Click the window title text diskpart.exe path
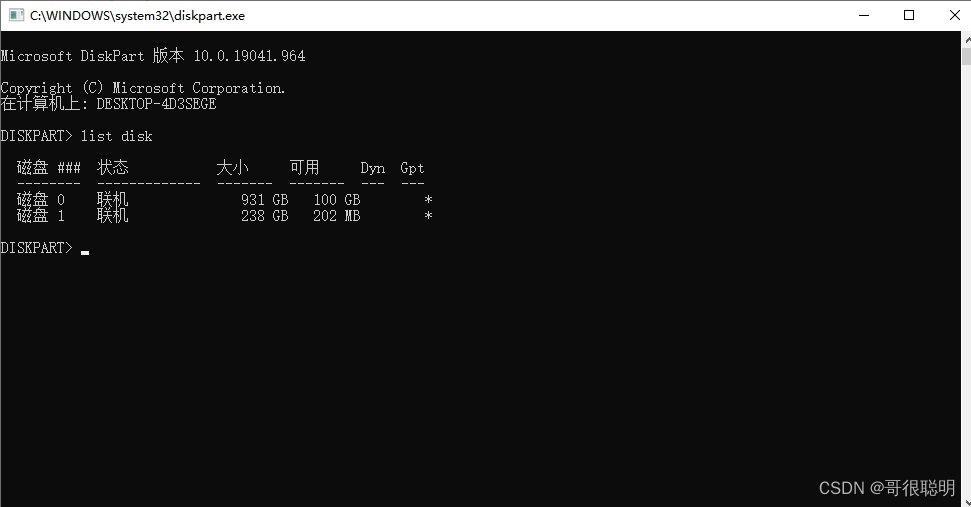971x507 pixels. [137, 16]
